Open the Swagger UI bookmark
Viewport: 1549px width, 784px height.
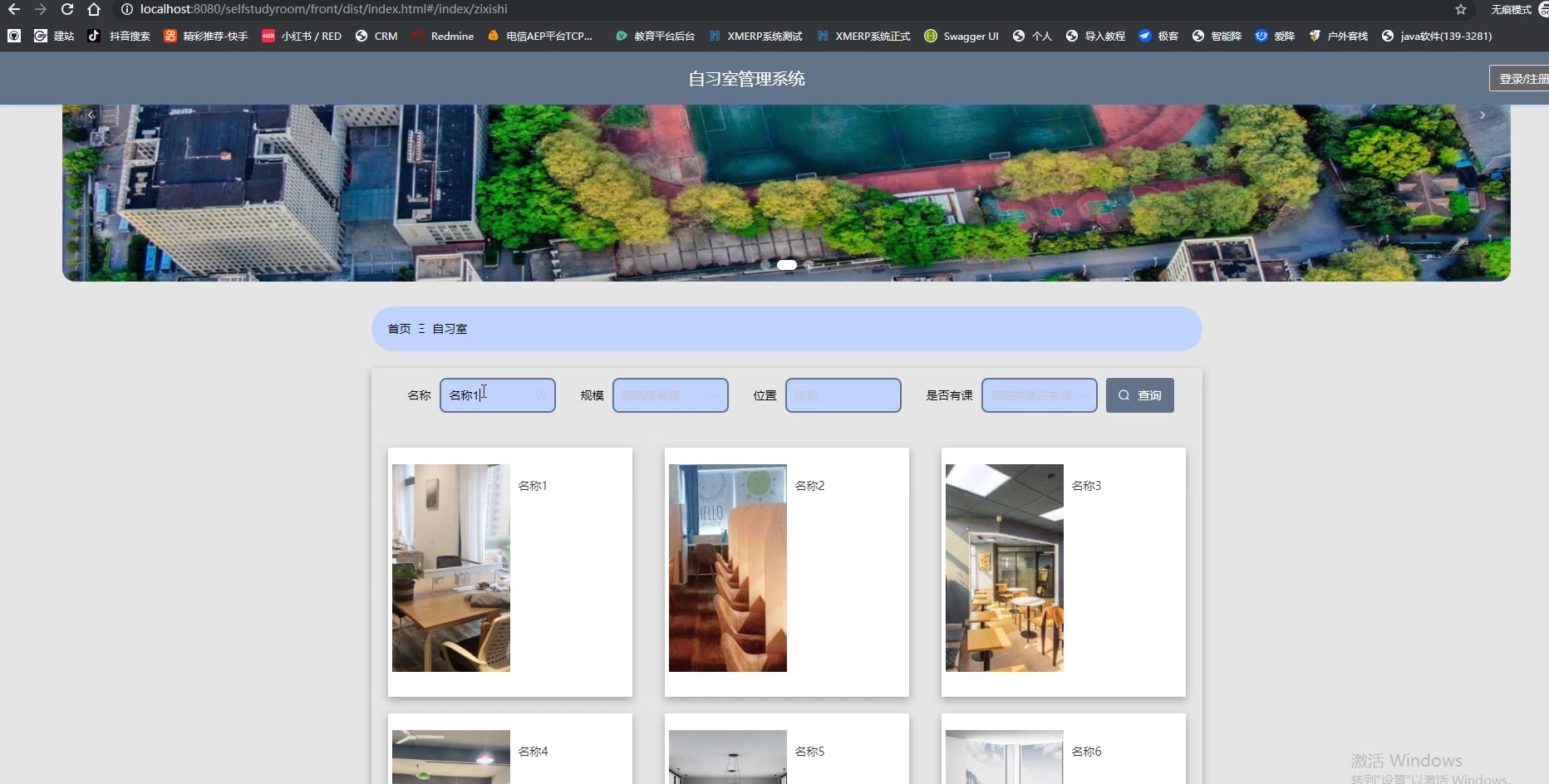click(961, 36)
